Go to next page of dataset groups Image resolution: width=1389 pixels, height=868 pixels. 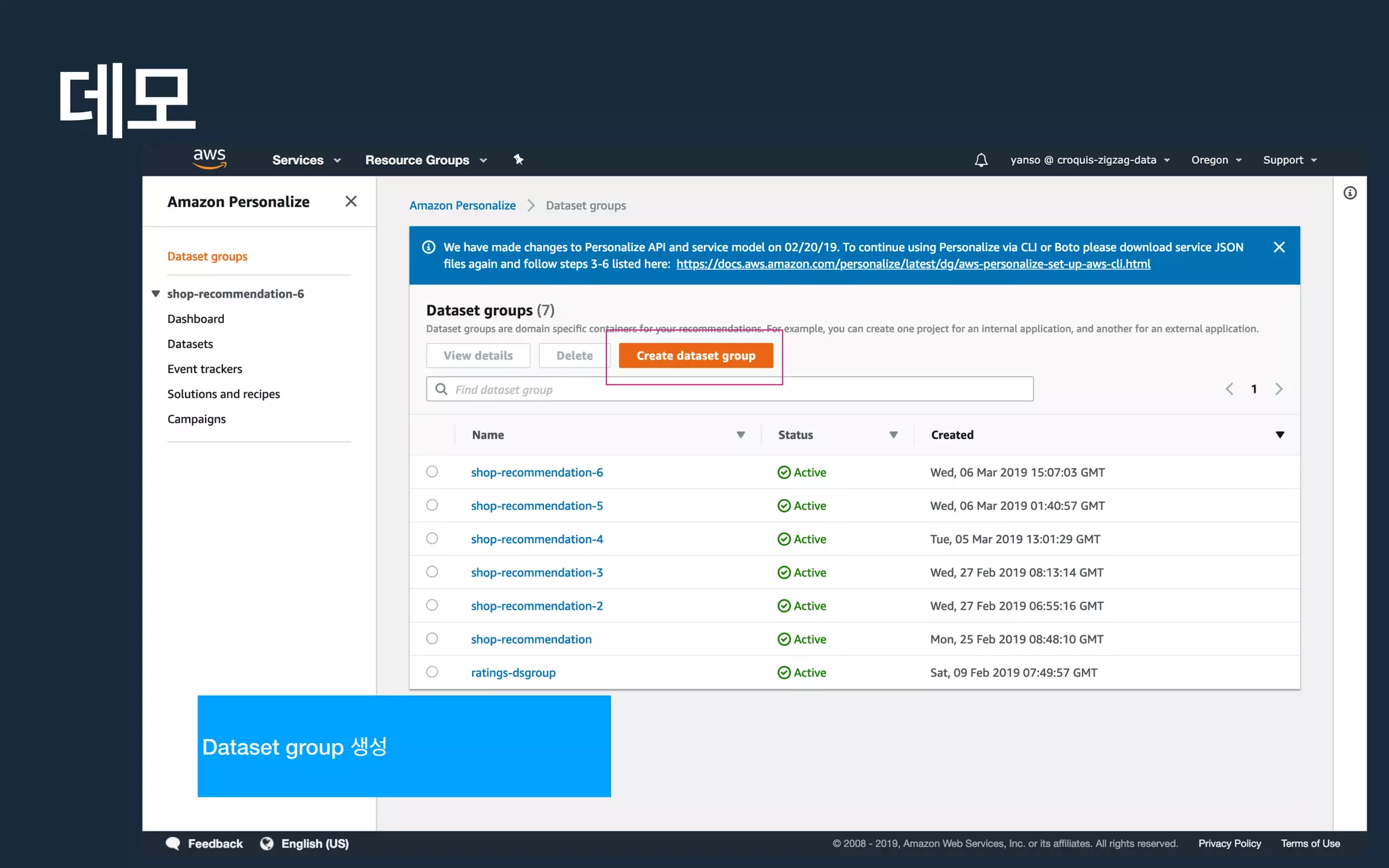1279,389
